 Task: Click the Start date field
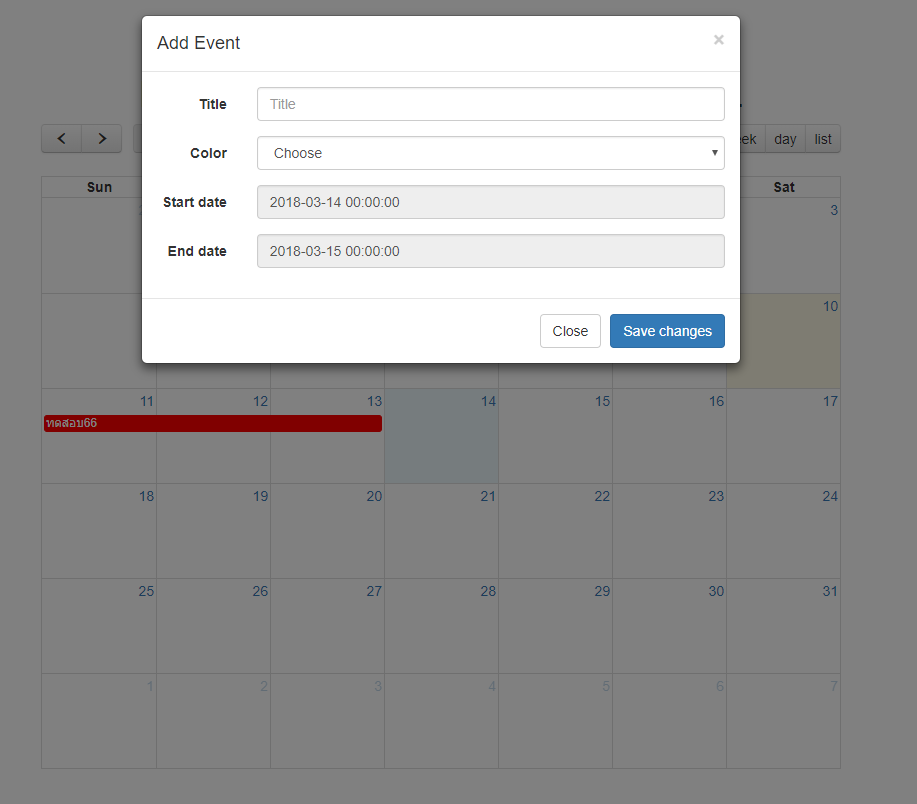(x=491, y=202)
